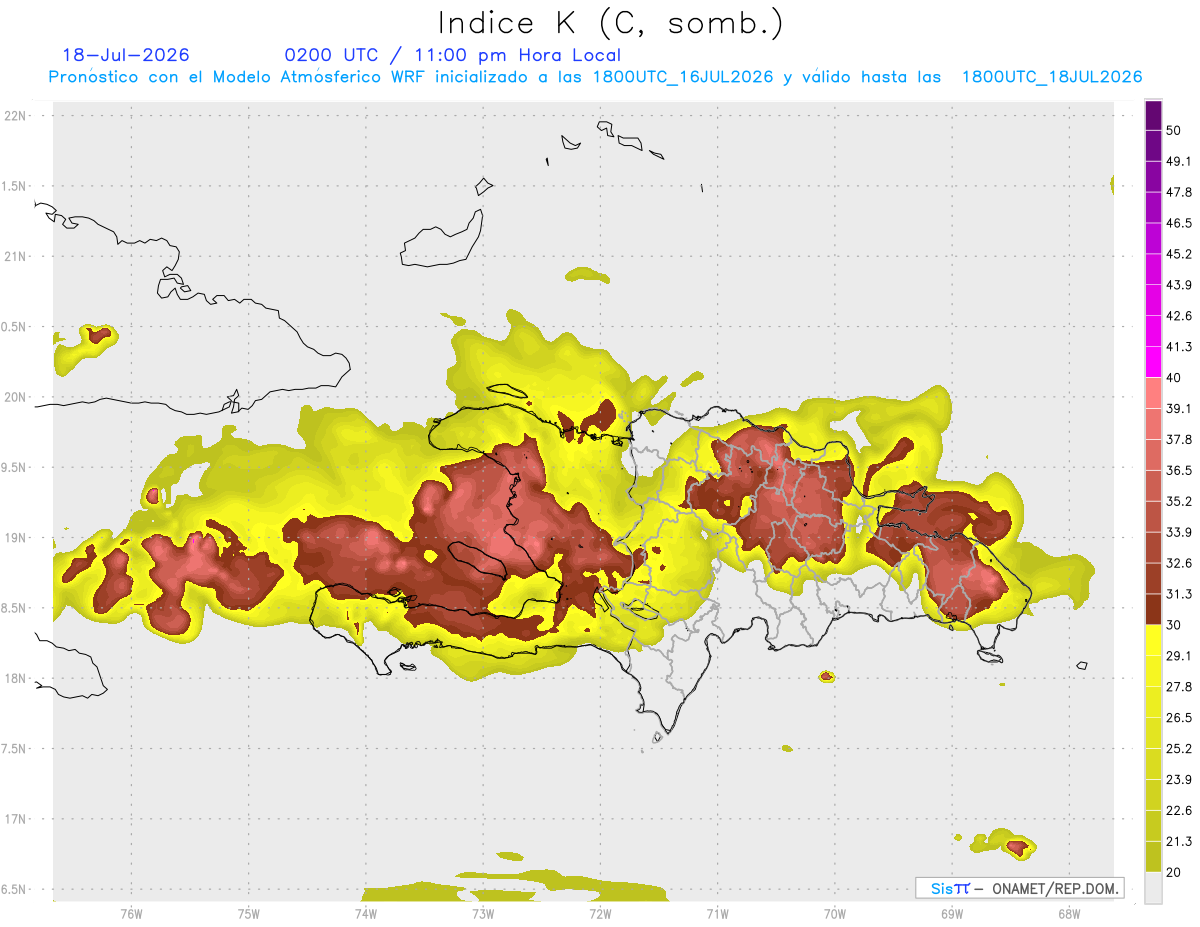This screenshot has height=927, width=1200.
Task: Pick the dark brown swatch between 30 and 31.3
Action: (x=1153, y=609)
